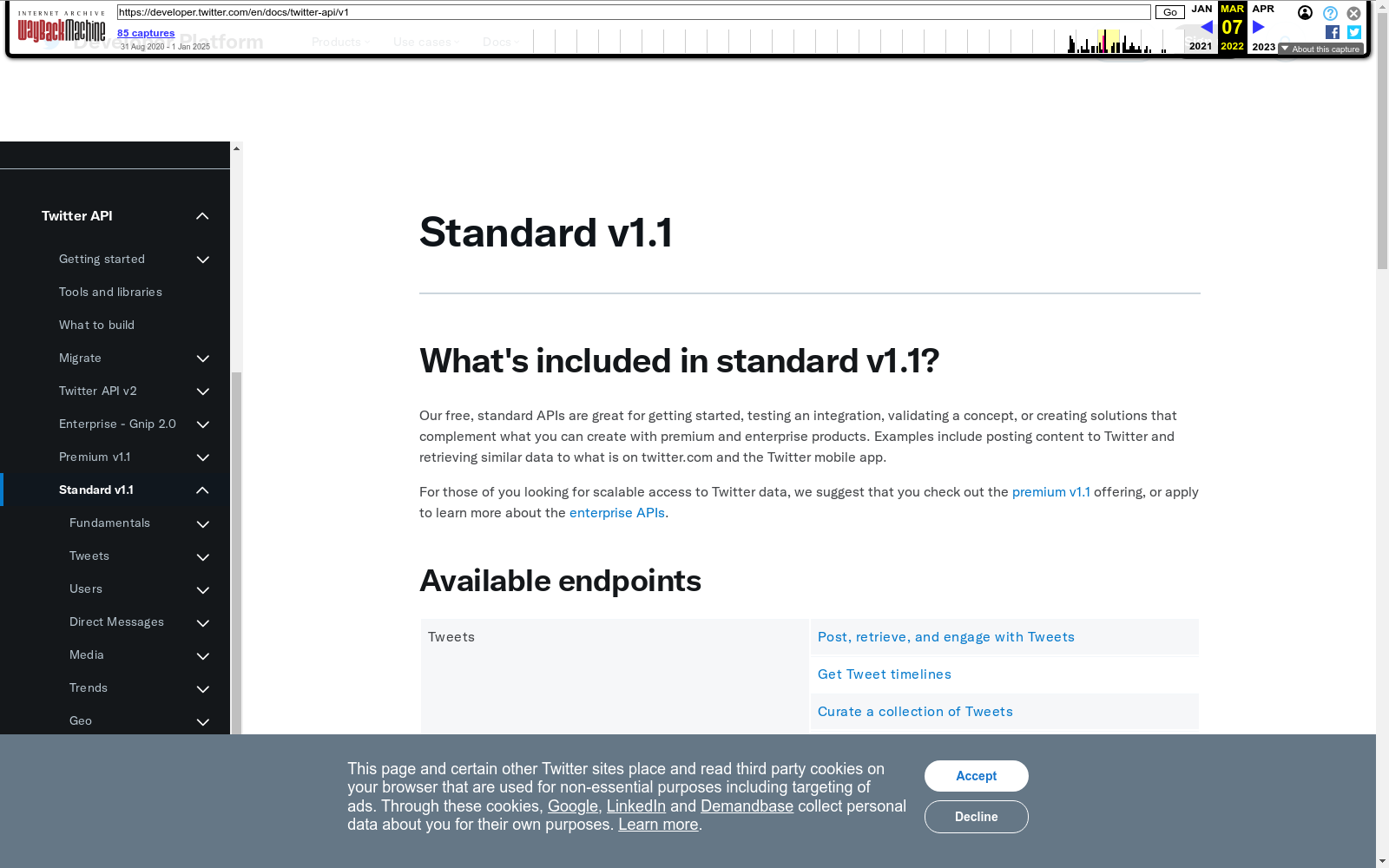Jump to APR capture month

[x=1263, y=9]
